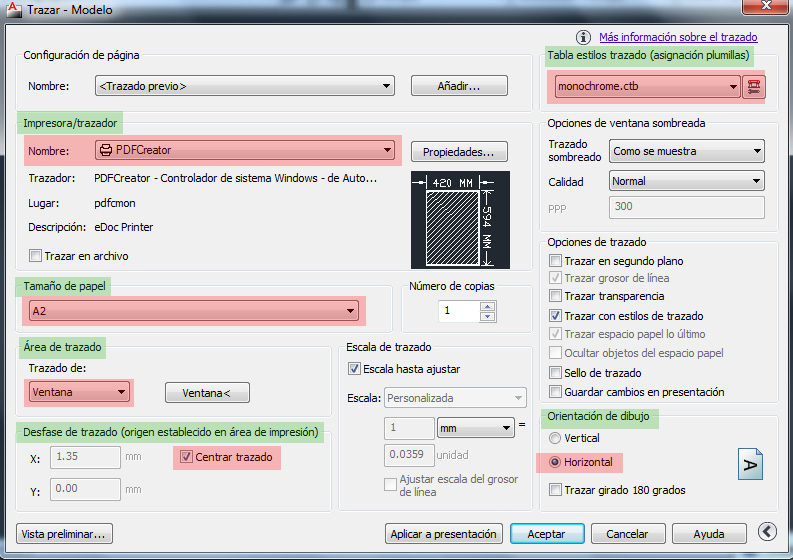Open the Calidad Normal dropdown
Image resolution: width=793 pixels, height=560 pixels.
[687, 181]
